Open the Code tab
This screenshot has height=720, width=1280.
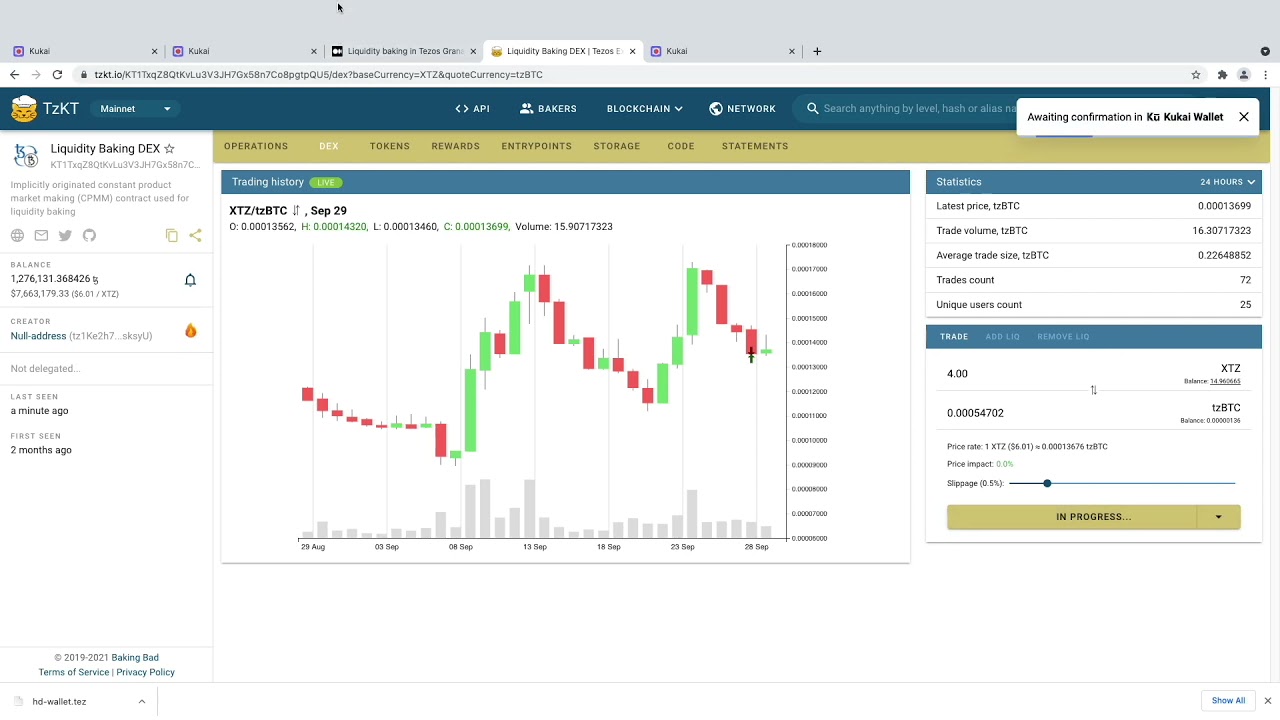(x=681, y=146)
